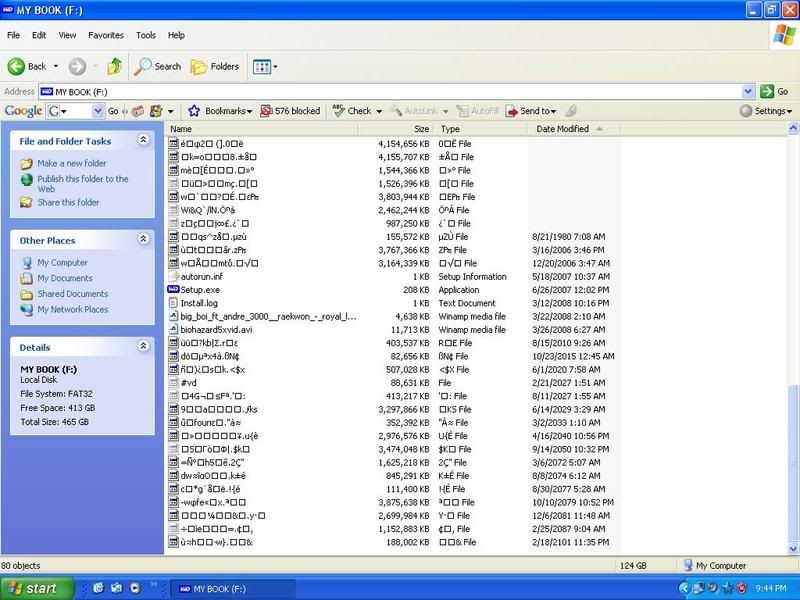Select the Install.log file icon
The image size is (800, 600).
[173, 303]
